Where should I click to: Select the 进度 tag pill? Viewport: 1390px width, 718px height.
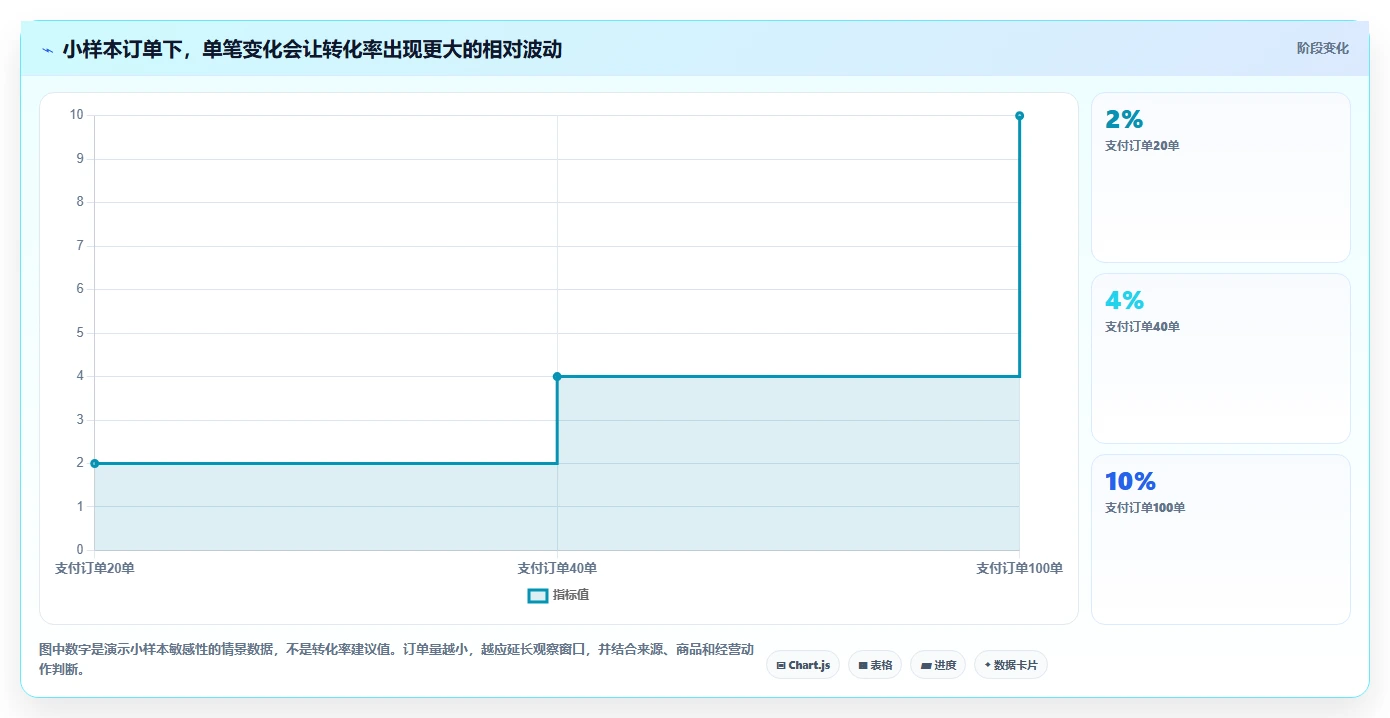[938, 665]
